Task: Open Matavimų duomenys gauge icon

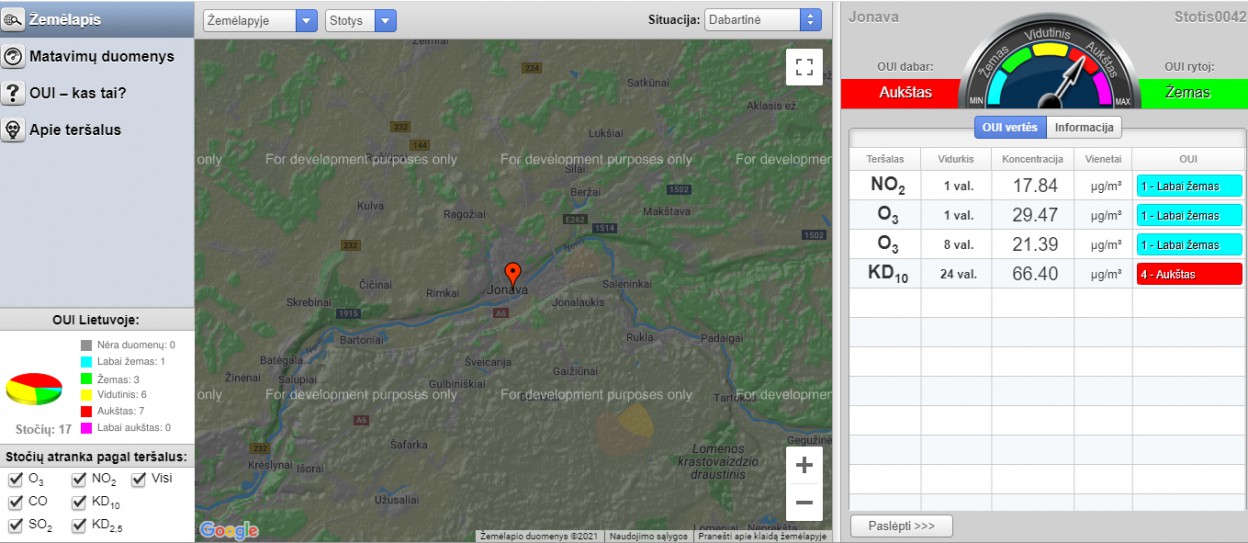Action: (13, 57)
